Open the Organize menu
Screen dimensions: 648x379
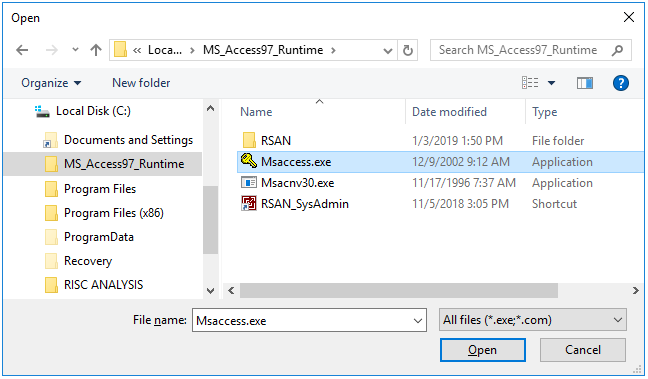click(x=51, y=83)
